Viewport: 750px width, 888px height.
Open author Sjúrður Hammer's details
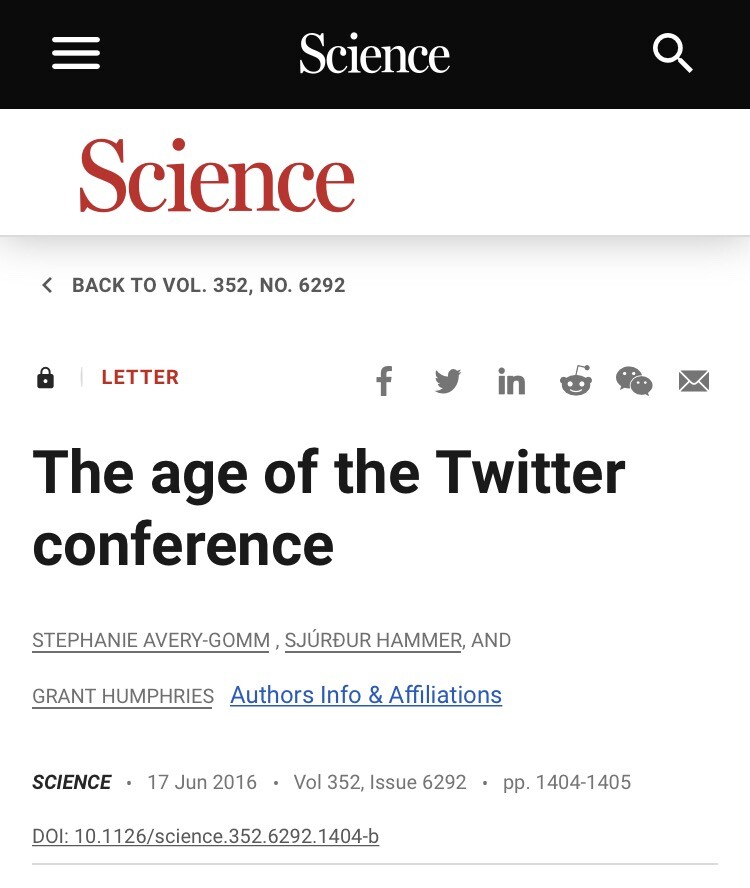pos(373,641)
